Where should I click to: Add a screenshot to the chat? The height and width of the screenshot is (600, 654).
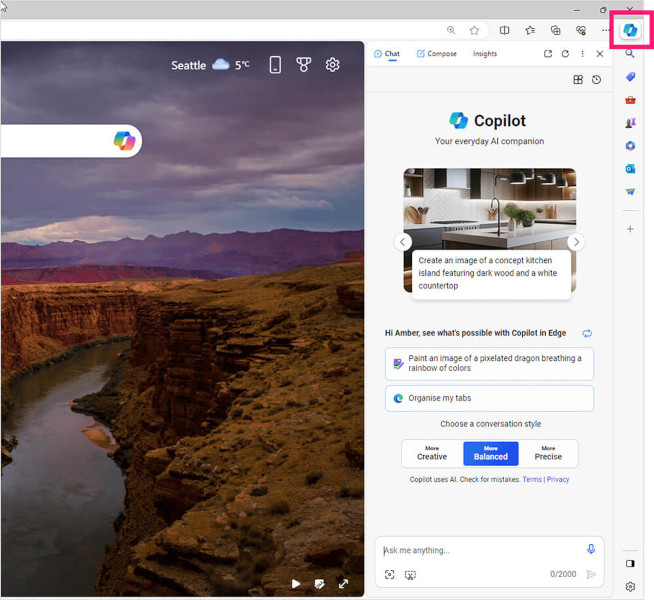coord(410,575)
